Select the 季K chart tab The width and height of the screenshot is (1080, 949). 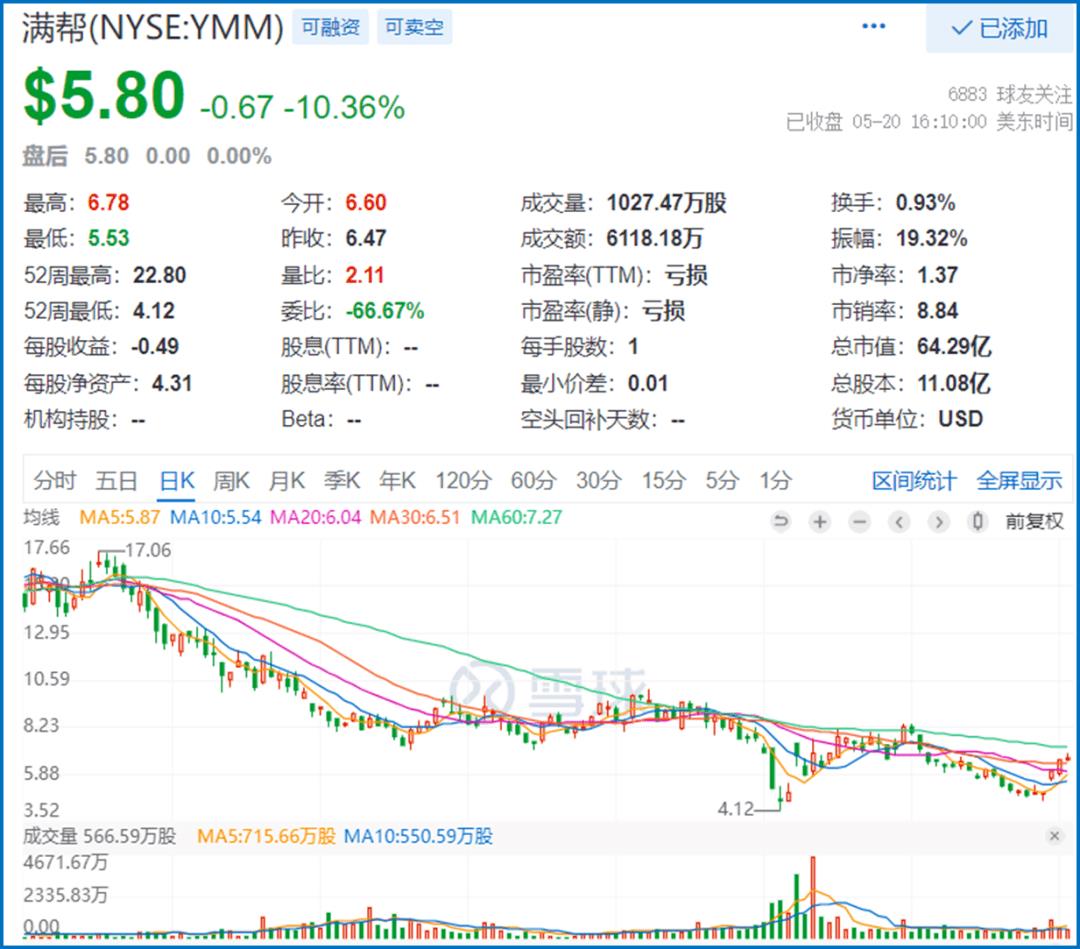pos(342,480)
